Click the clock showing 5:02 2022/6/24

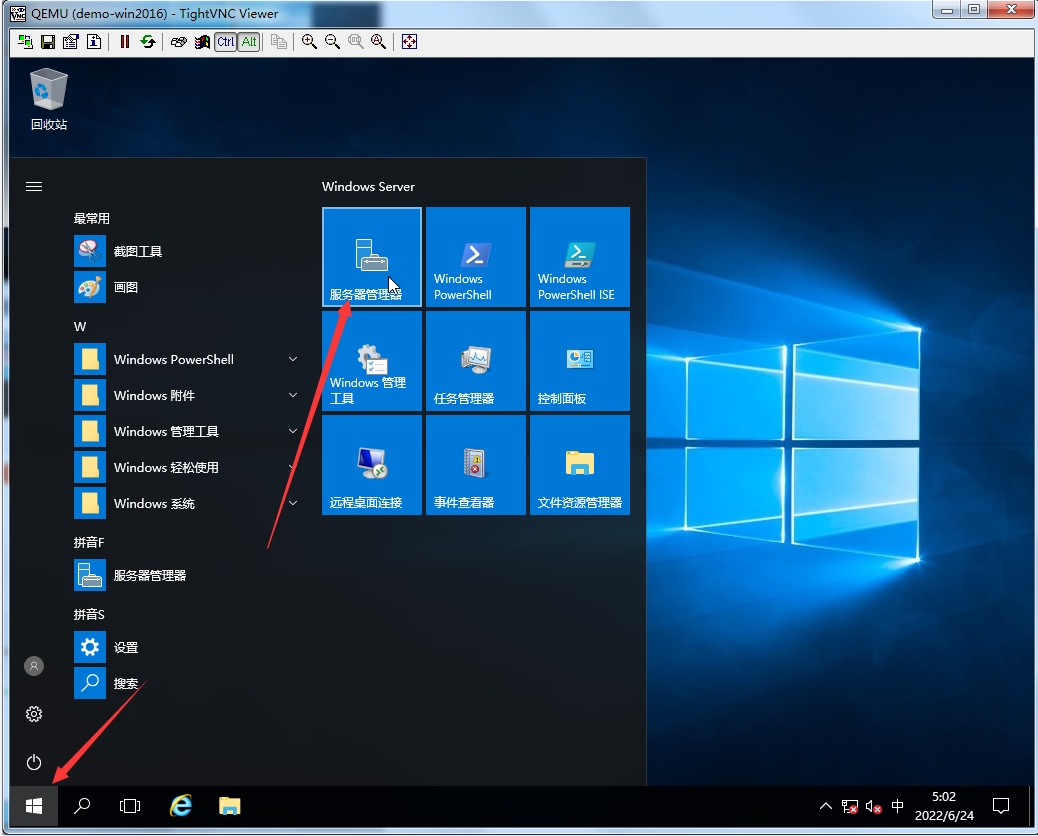pos(944,806)
